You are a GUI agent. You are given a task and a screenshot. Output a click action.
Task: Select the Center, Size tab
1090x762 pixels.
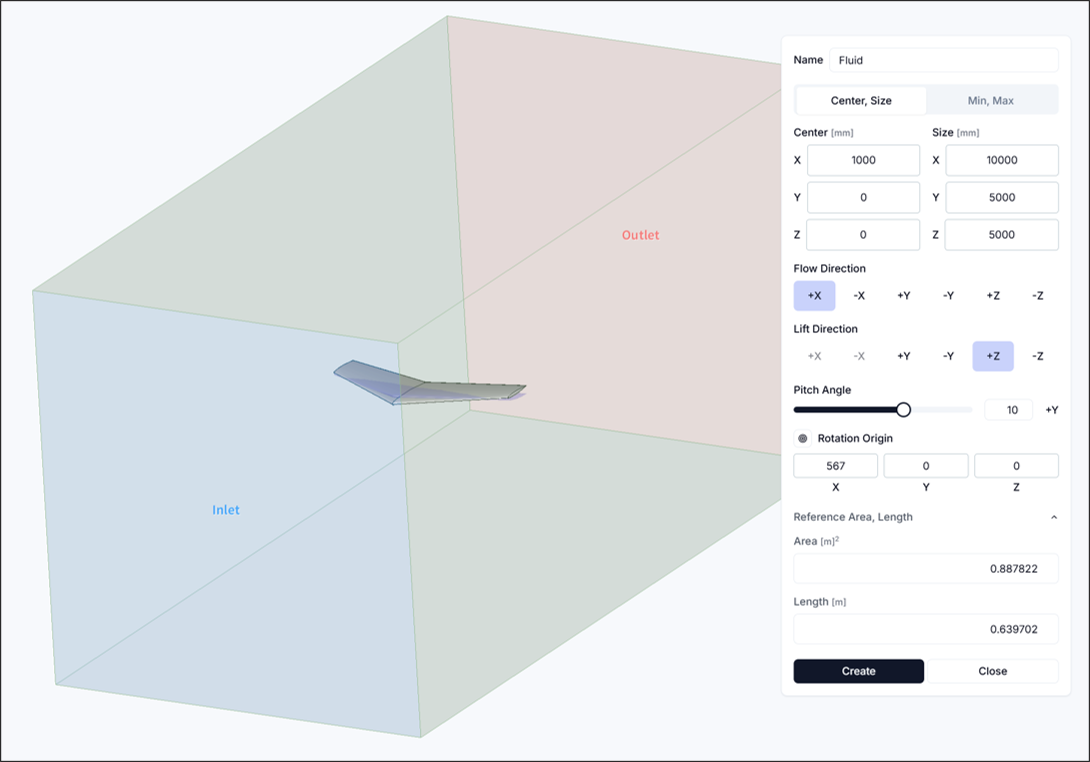tap(861, 100)
